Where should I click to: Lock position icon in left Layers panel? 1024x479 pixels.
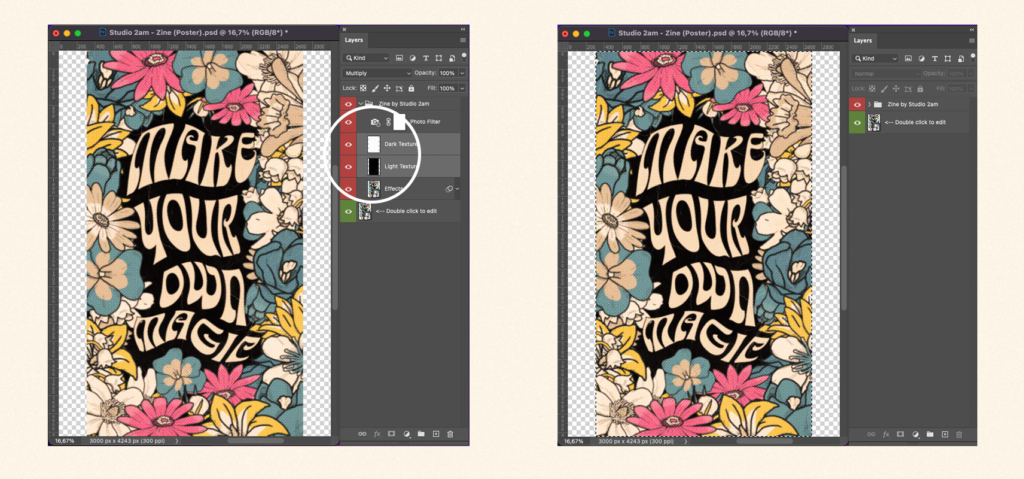(387, 88)
